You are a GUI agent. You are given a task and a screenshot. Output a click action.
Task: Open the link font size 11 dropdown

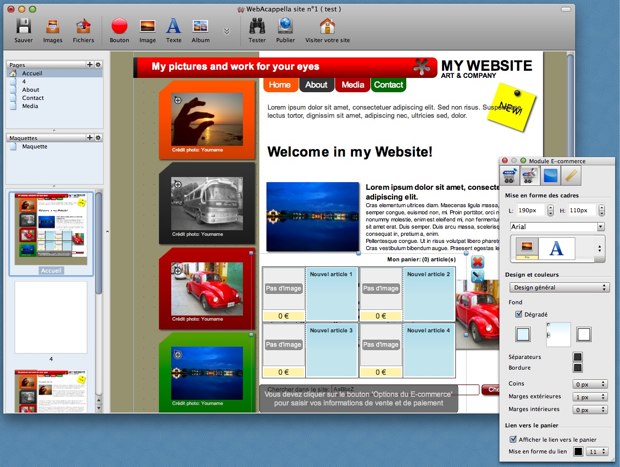pos(597,451)
